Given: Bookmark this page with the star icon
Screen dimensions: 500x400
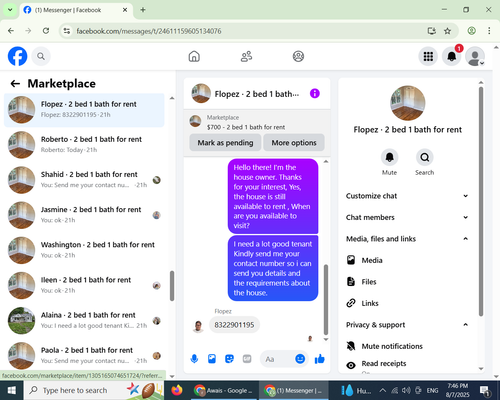Looking at the screenshot, I should click(447, 31).
